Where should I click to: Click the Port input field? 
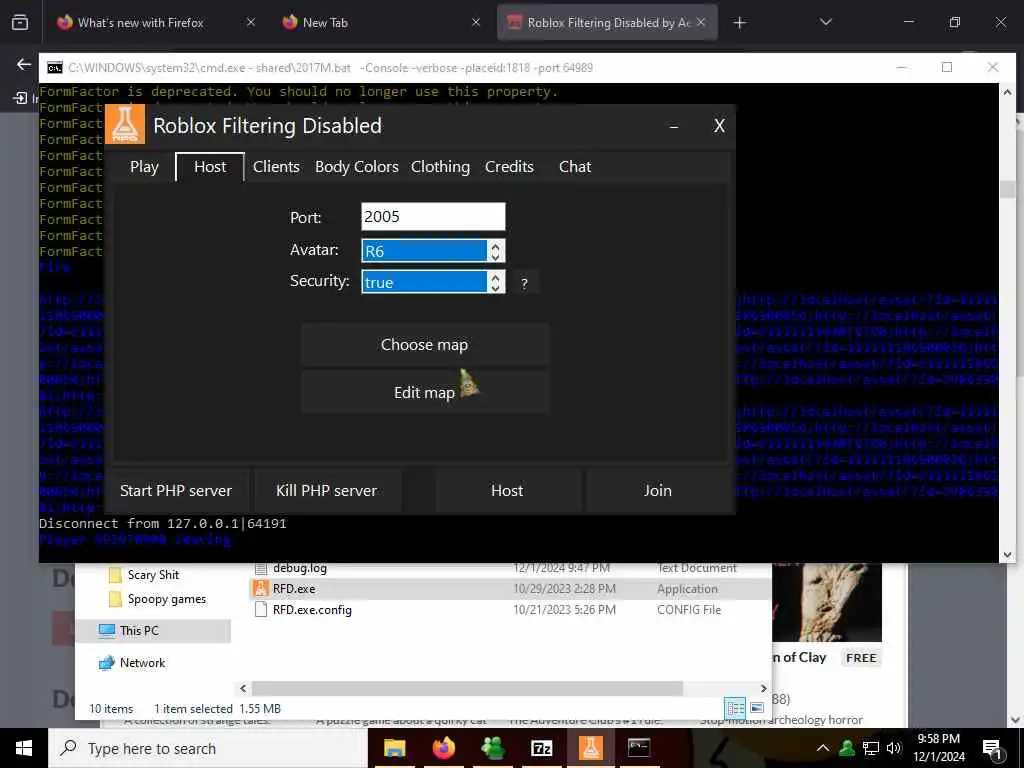(433, 216)
